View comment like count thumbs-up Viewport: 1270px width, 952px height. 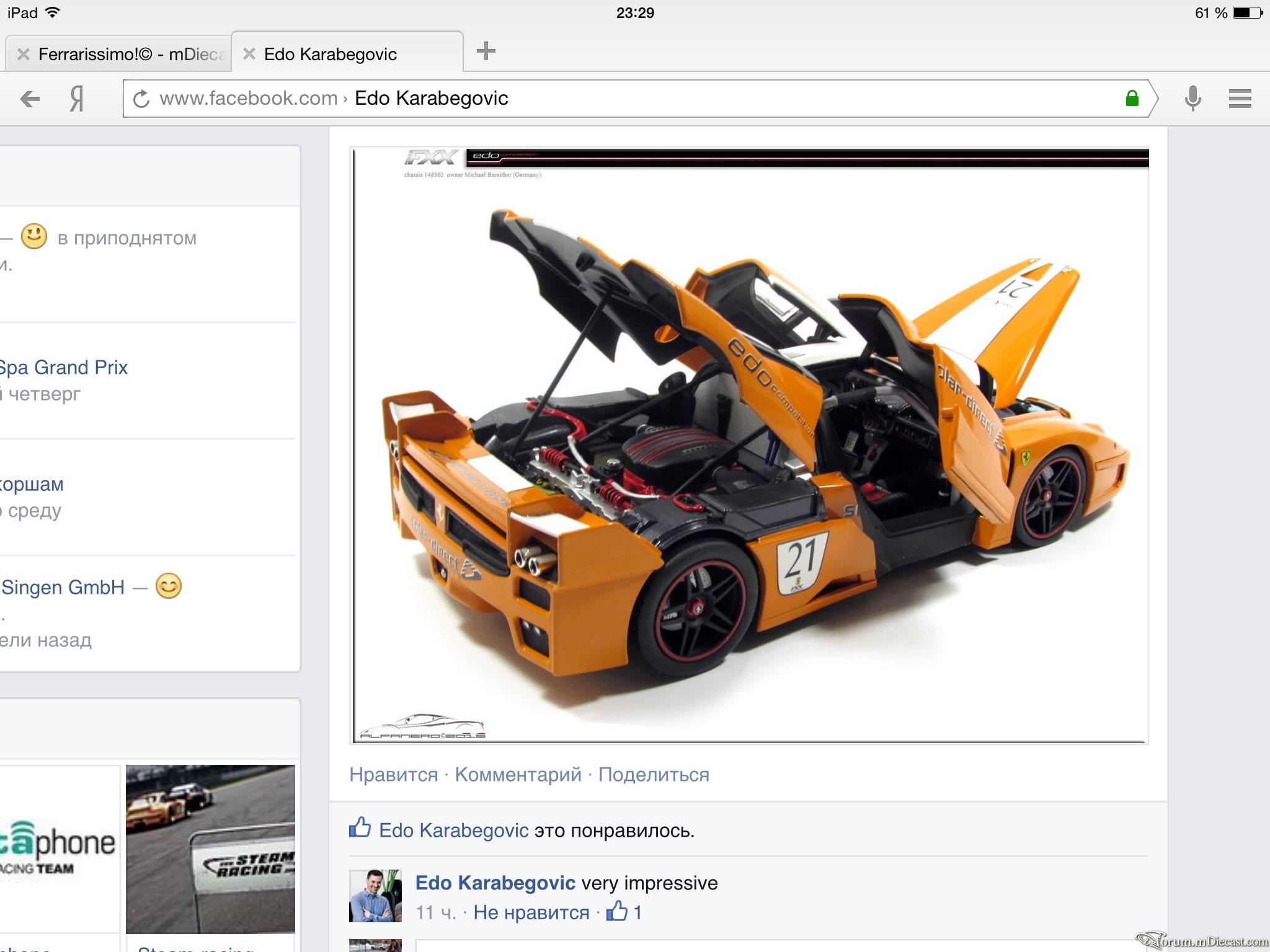tap(624, 912)
